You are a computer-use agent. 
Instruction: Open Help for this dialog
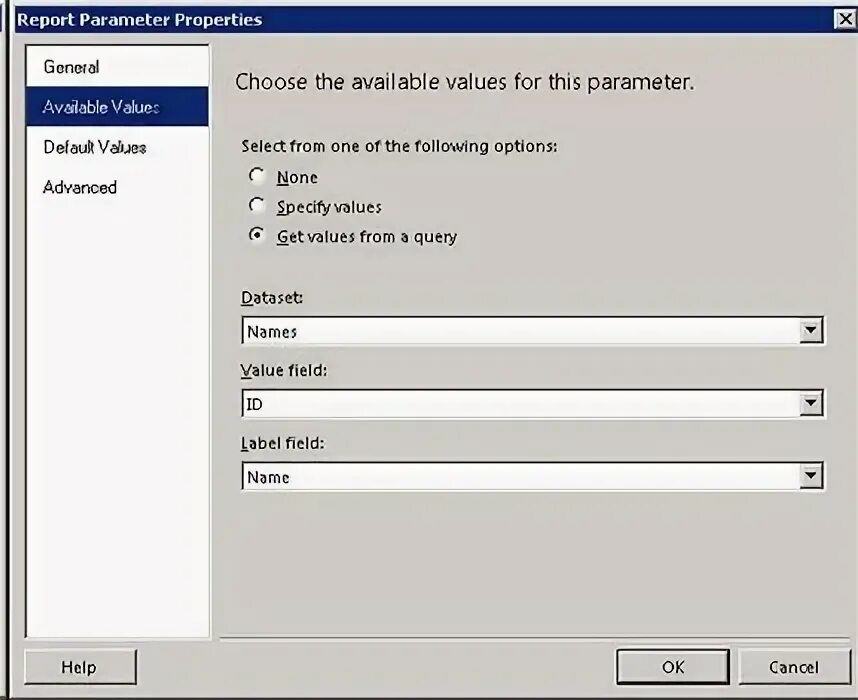[80, 667]
